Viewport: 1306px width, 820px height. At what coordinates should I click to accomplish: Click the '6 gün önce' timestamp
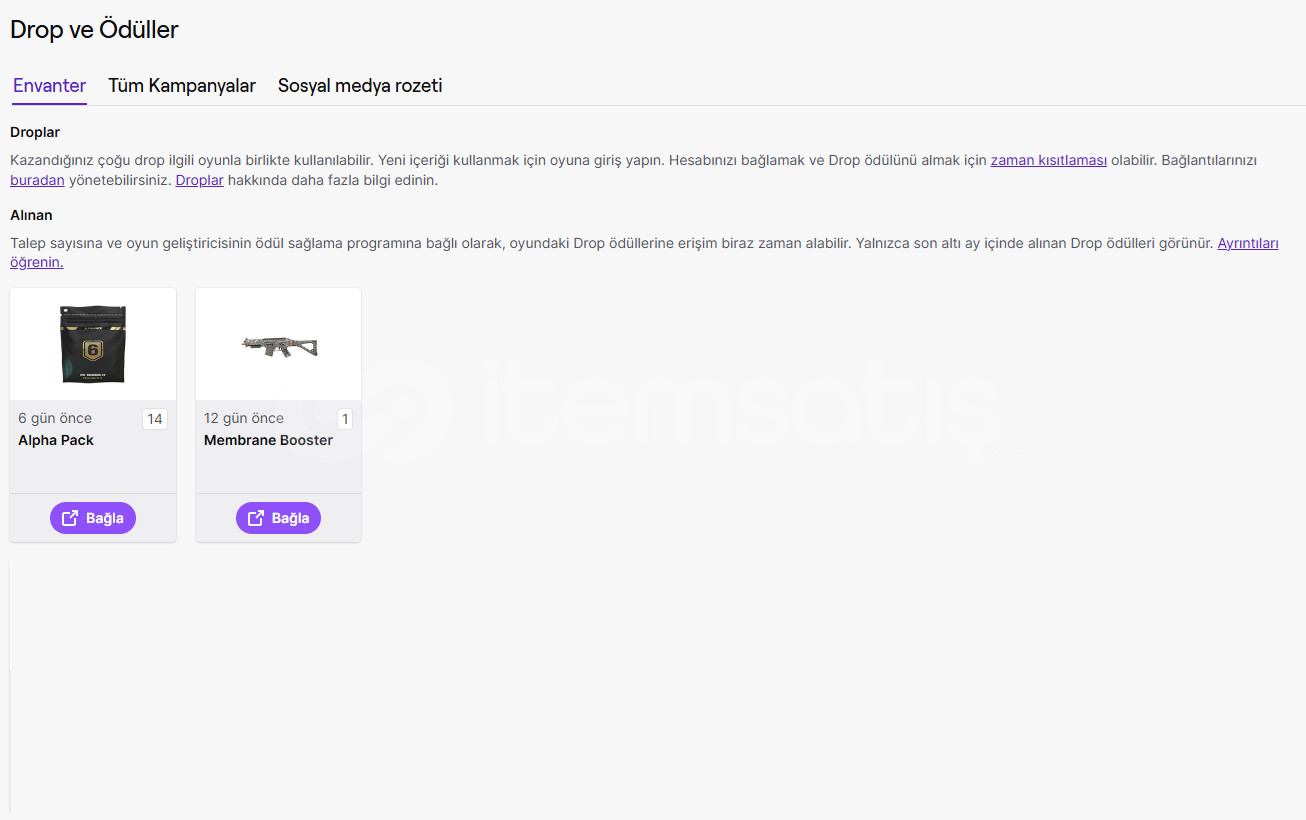coord(55,418)
